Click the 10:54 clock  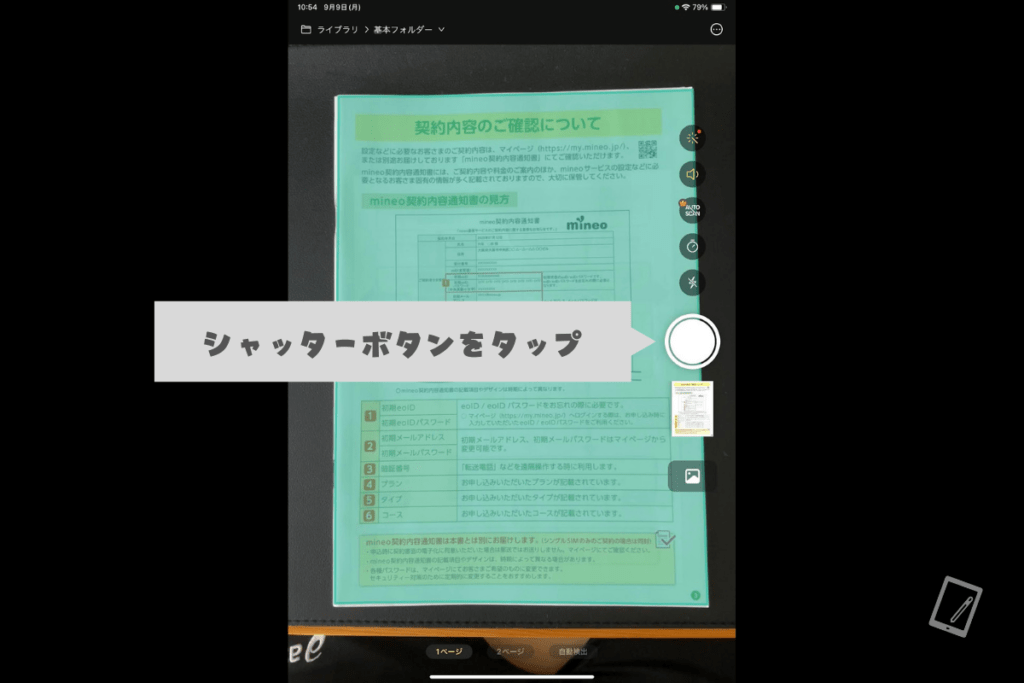[307, 7]
